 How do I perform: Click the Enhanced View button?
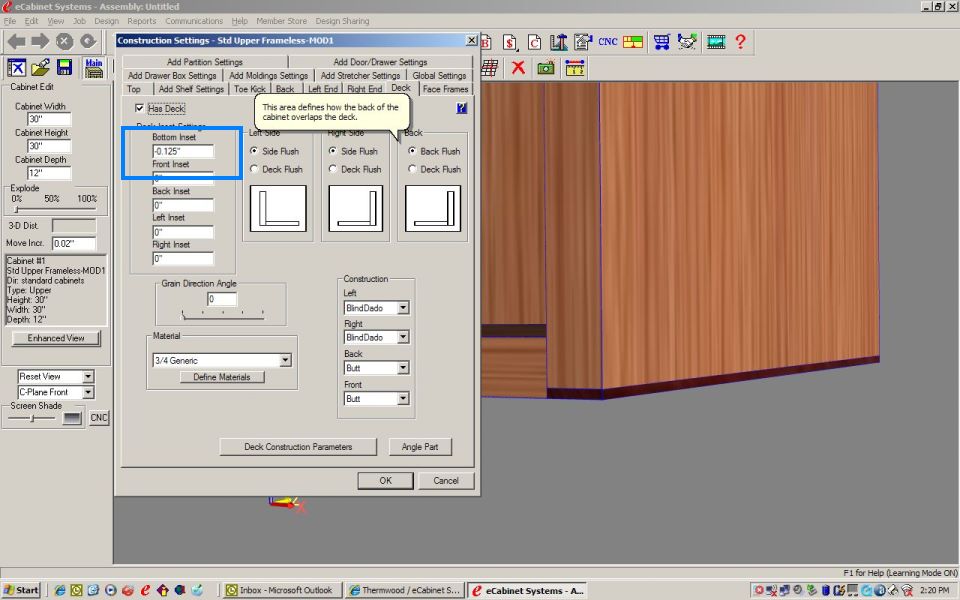point(56,338)
